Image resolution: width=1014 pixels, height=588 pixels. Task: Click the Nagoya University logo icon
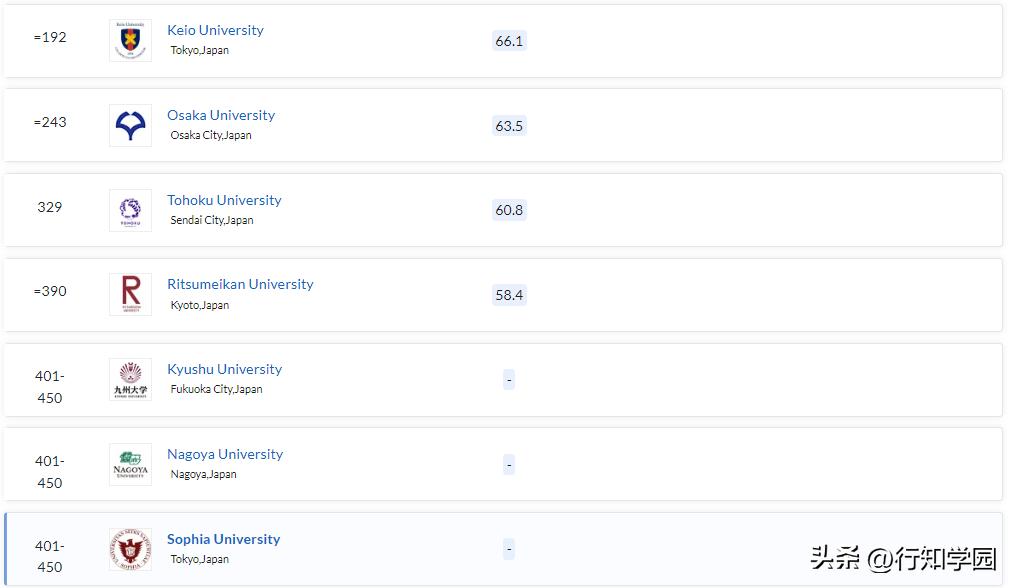(x=130, y=465)
